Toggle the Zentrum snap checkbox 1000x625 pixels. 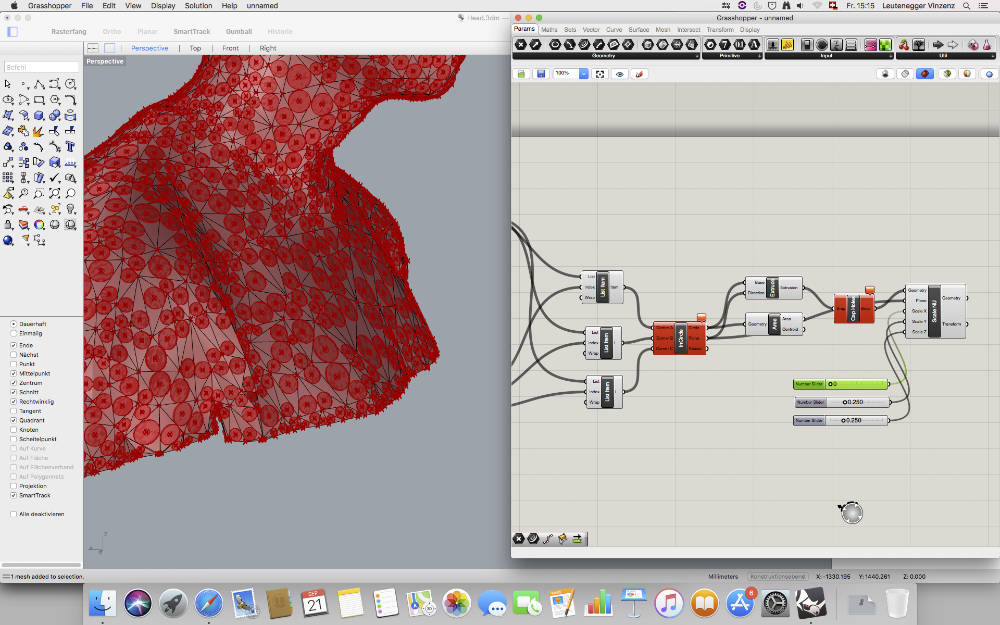coord(13,383)
